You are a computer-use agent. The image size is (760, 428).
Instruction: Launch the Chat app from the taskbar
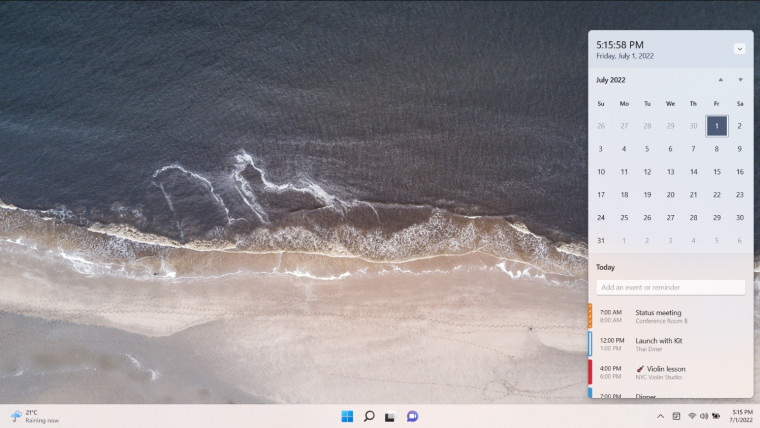(x=412, y=416)
